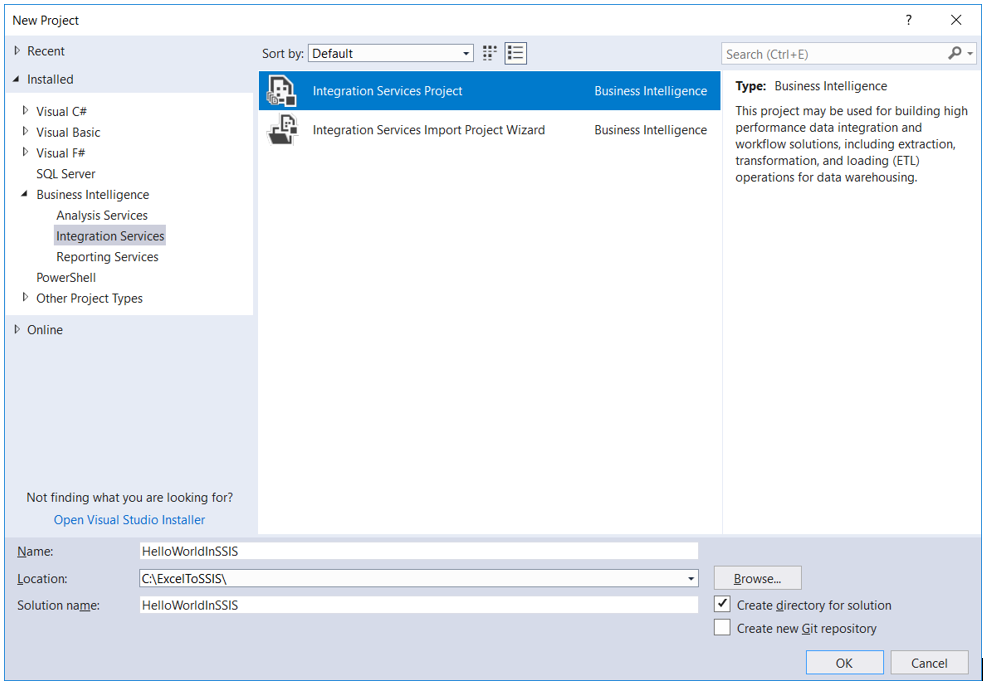The width and height of the screenshot is (986, 685).
Task: Click the Browse... button
Action: click(758, 578)
